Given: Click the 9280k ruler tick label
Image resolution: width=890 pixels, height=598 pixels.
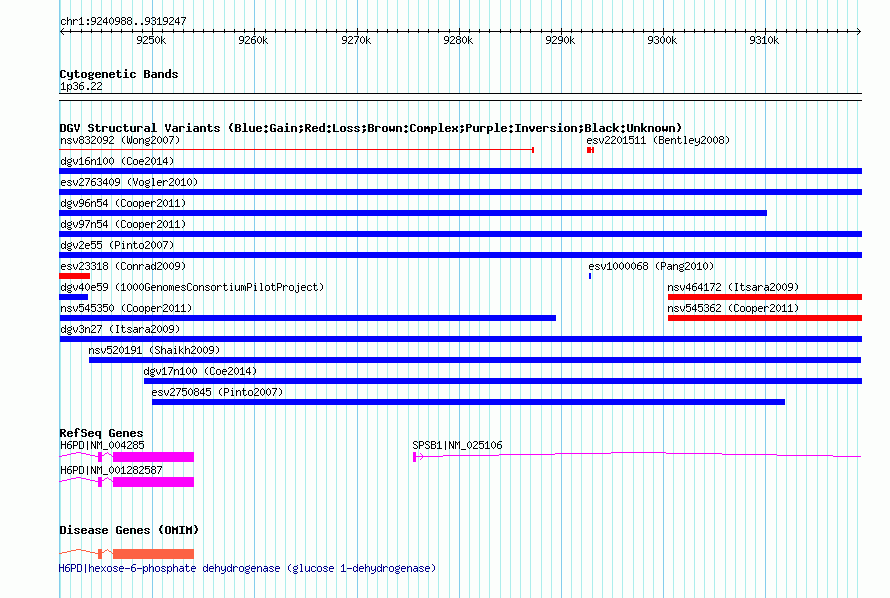Looking at the screenshot, I should pyautogui.click(x=458, y=40).
